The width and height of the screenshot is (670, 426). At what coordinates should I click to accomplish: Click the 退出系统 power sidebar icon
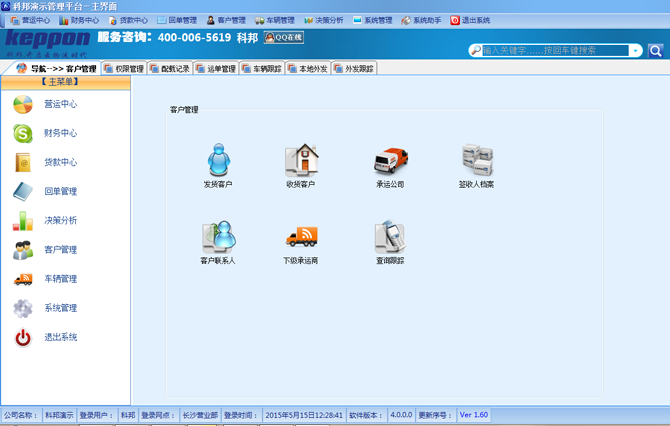click(23, 338)
